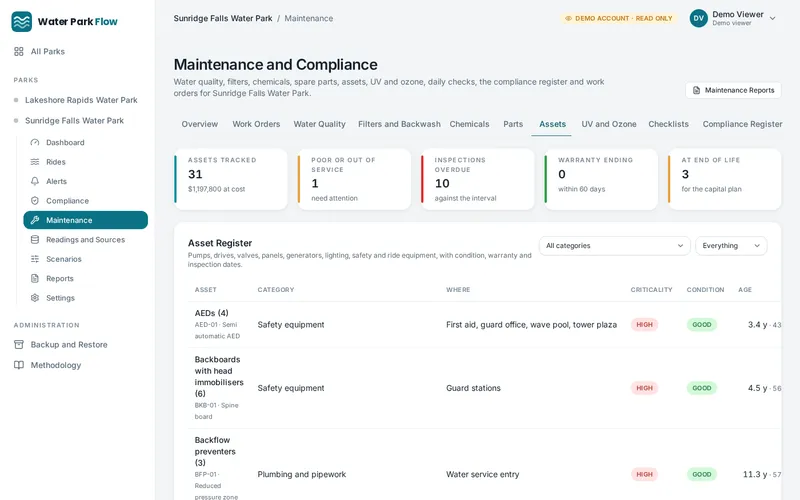
Task: Select the Dashboard gauge icon
Action: (x=35, y=142)
